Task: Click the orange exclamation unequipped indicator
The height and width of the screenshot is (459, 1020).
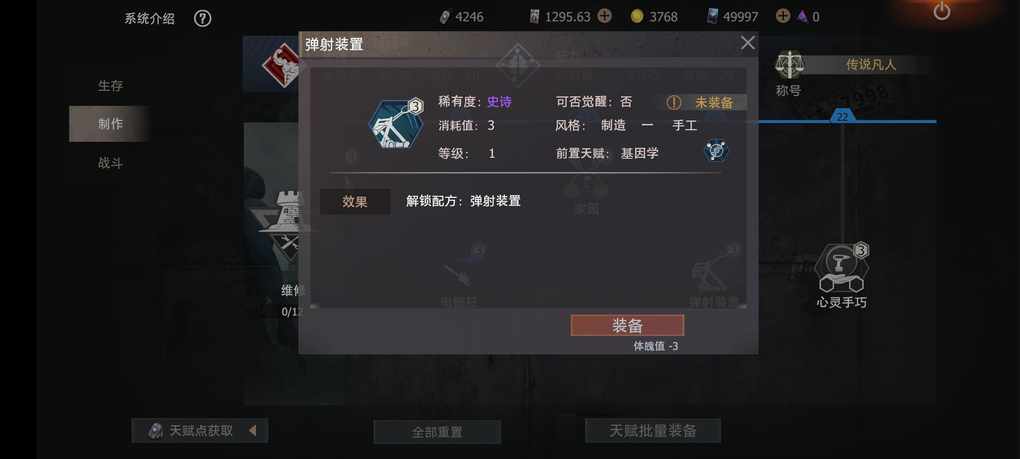Action: point(674,103)
